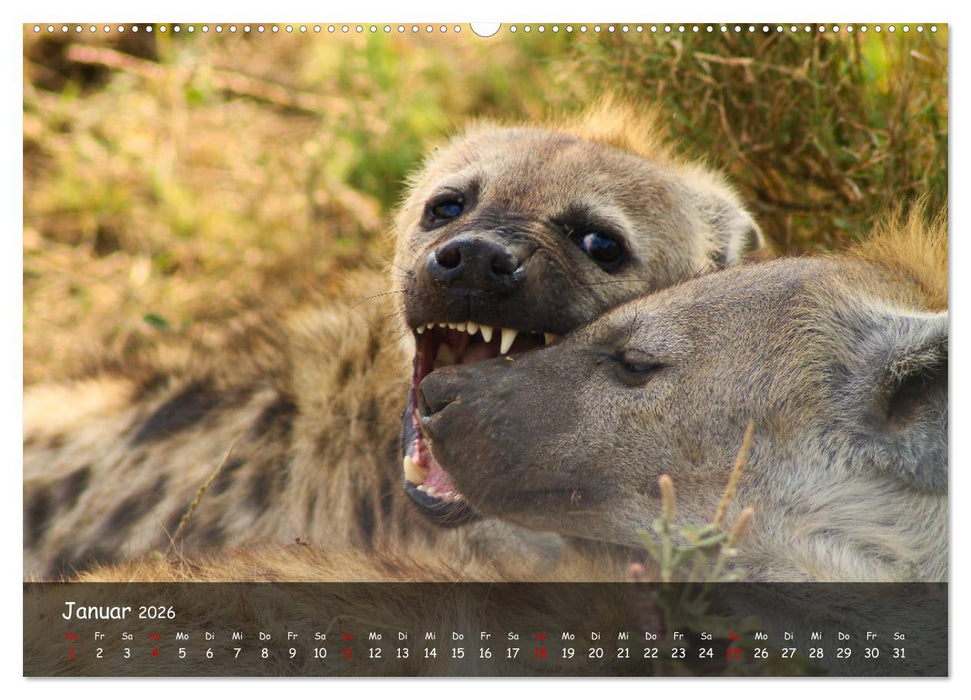Select the So label above date 4
This screenshot has width=971, height=700.
click(155, 636)
